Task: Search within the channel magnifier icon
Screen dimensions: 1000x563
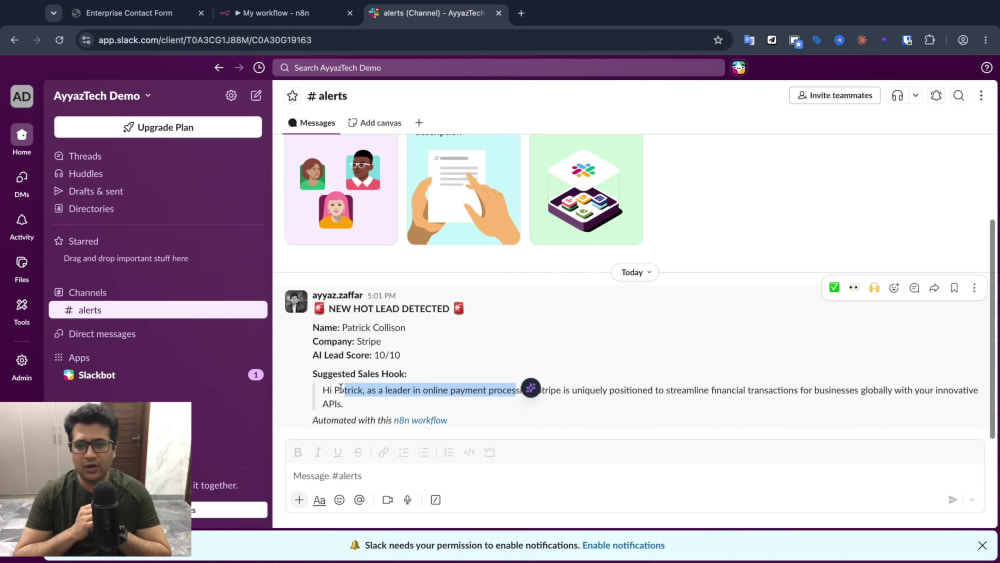Action: tap(959, 96)
